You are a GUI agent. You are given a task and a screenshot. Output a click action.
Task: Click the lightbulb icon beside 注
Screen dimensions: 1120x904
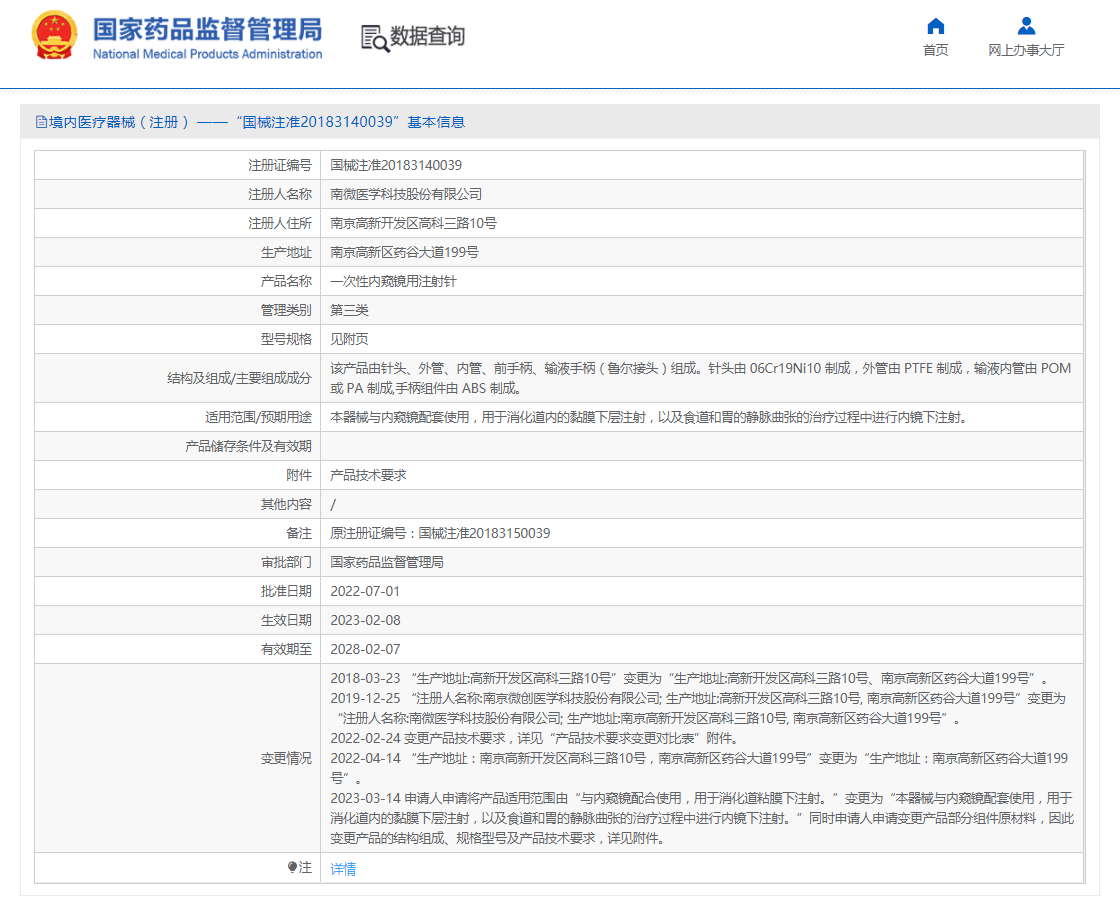tap(292, 867)
